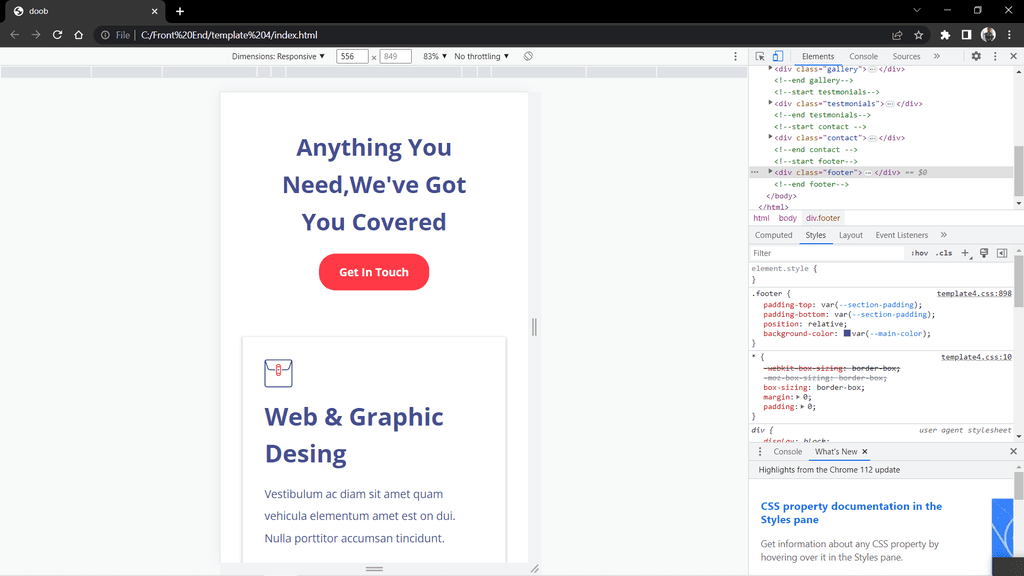Screen dimensions: 1024x576
Task: Open actions menu for the footer node
Action: pyautogui.click(x=755, y=172)
